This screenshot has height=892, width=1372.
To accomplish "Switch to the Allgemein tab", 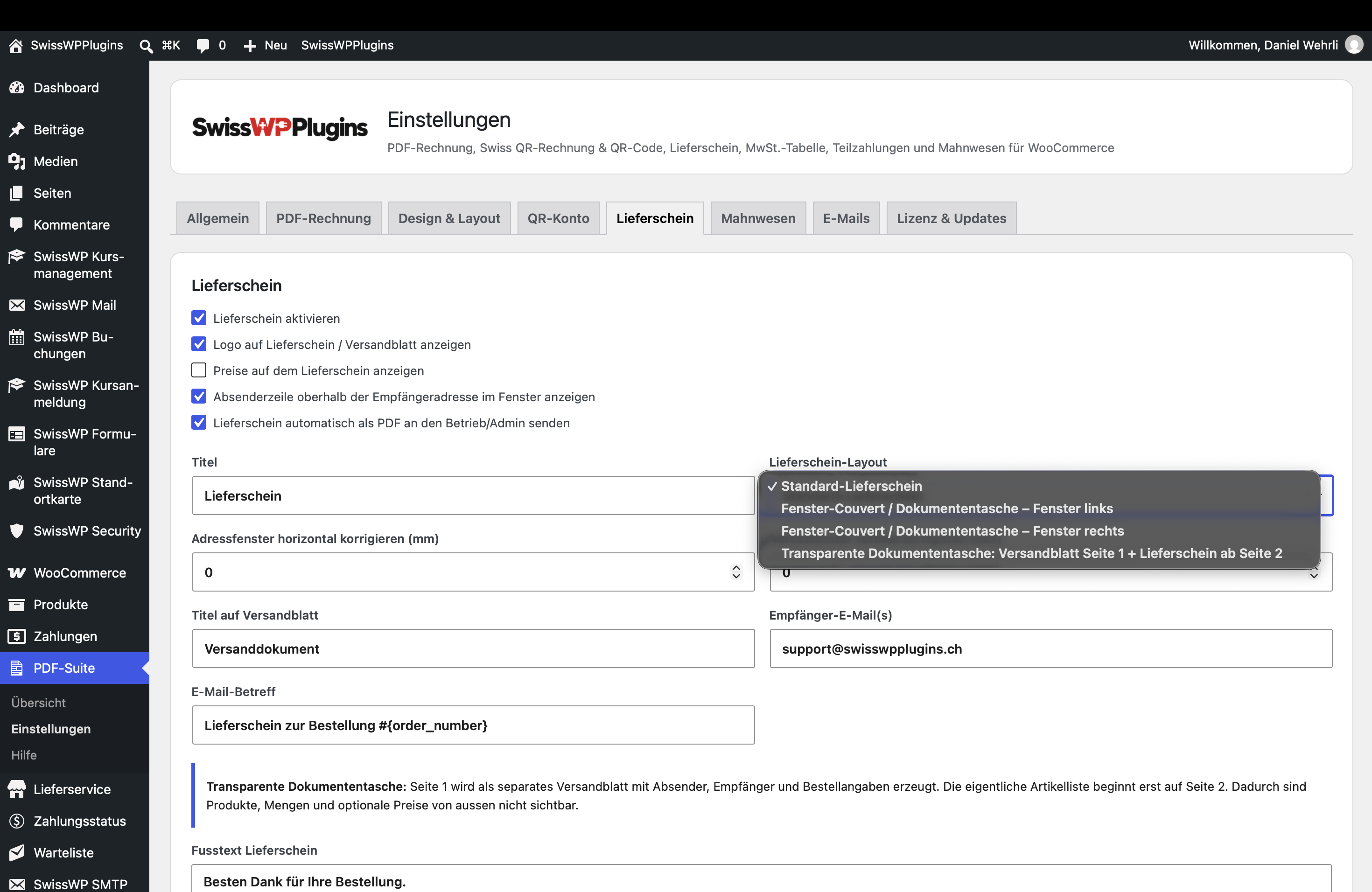I will click(x=218, y=218).
